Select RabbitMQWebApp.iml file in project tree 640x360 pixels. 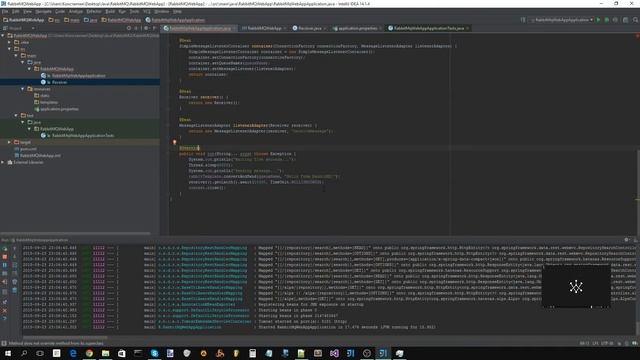[40, 156]
